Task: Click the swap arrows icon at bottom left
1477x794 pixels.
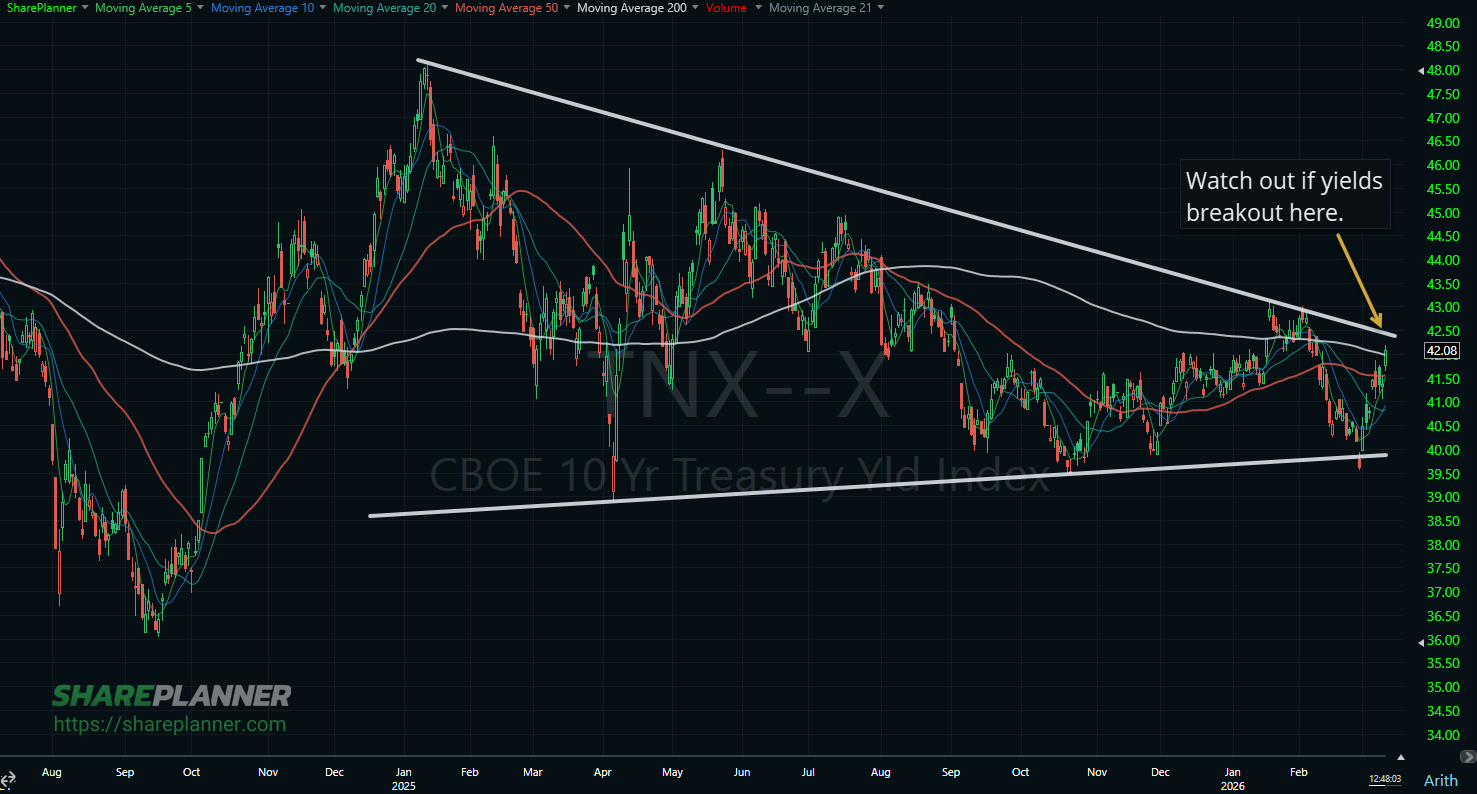Action: click(x=8, y=781)
